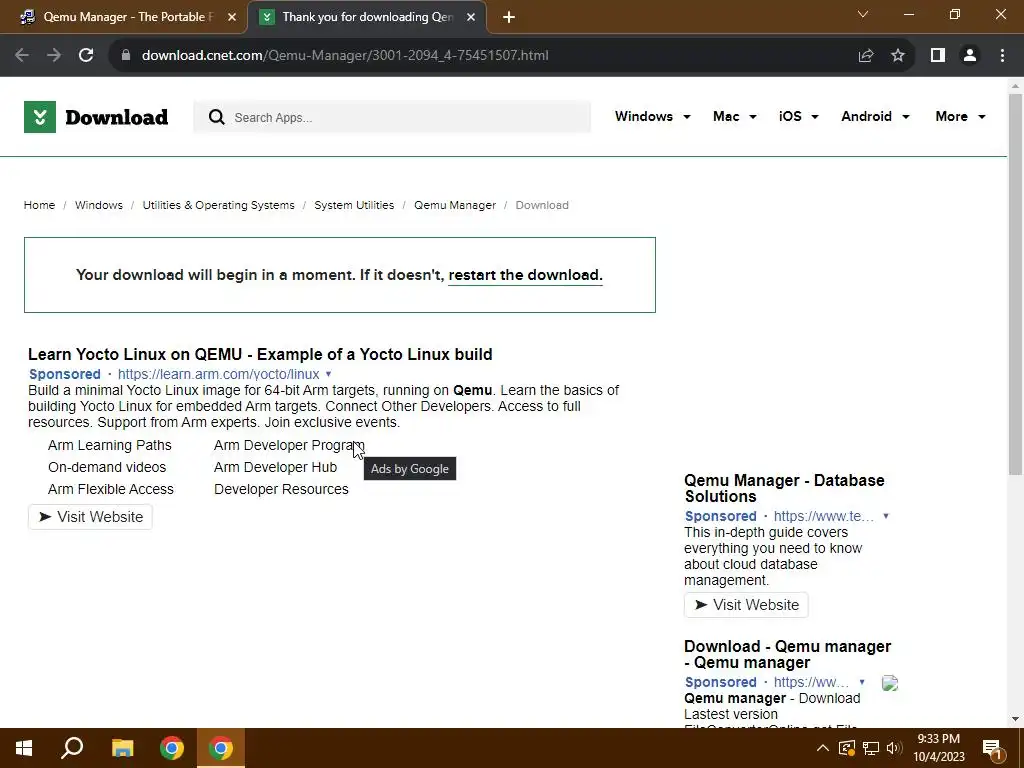Expand the More navigation menu

tap(960, 116)
